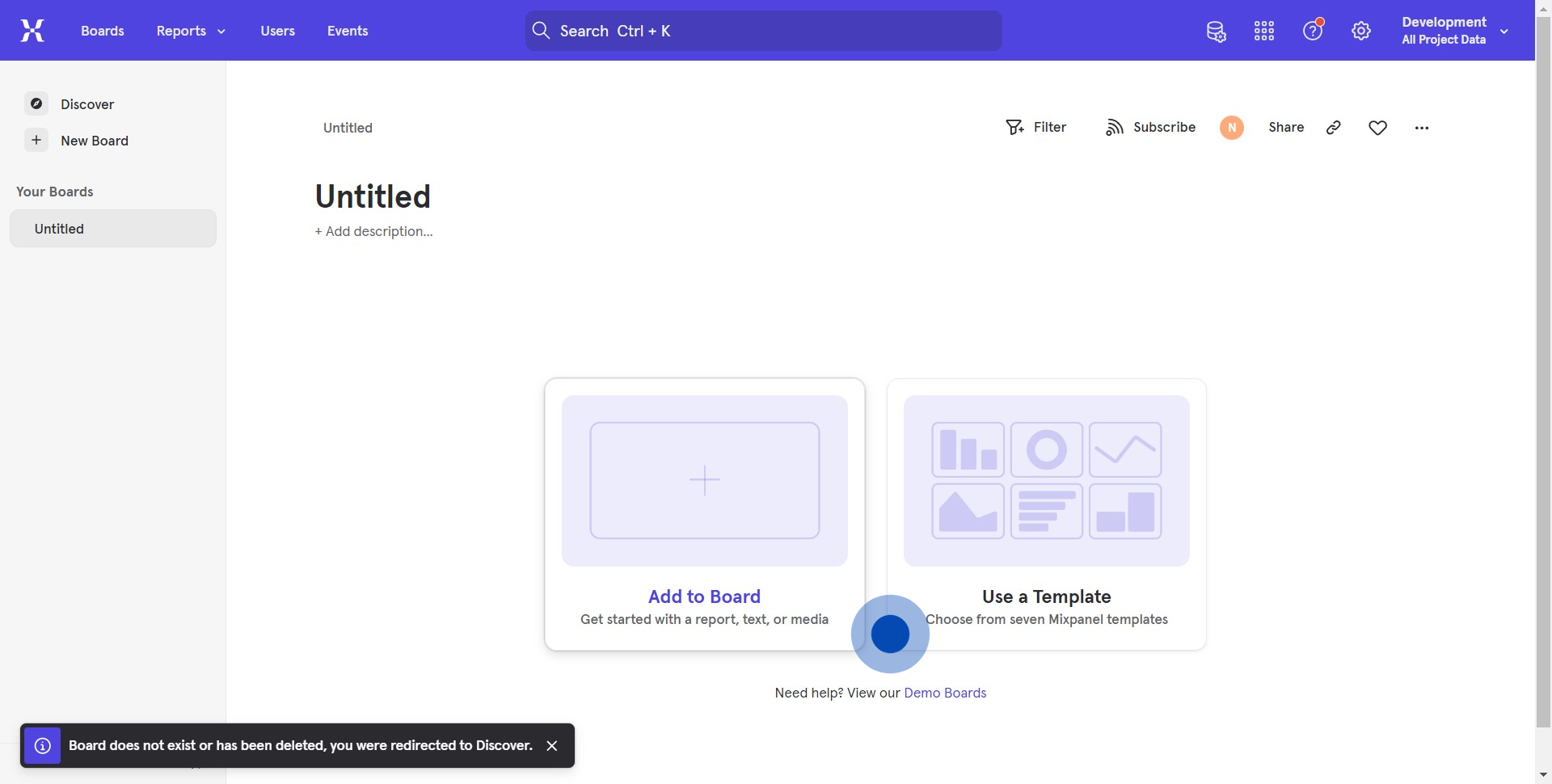Screen dimensions: 1552x784
Task: Open the applications grid icon
Action: (1264, 32)
